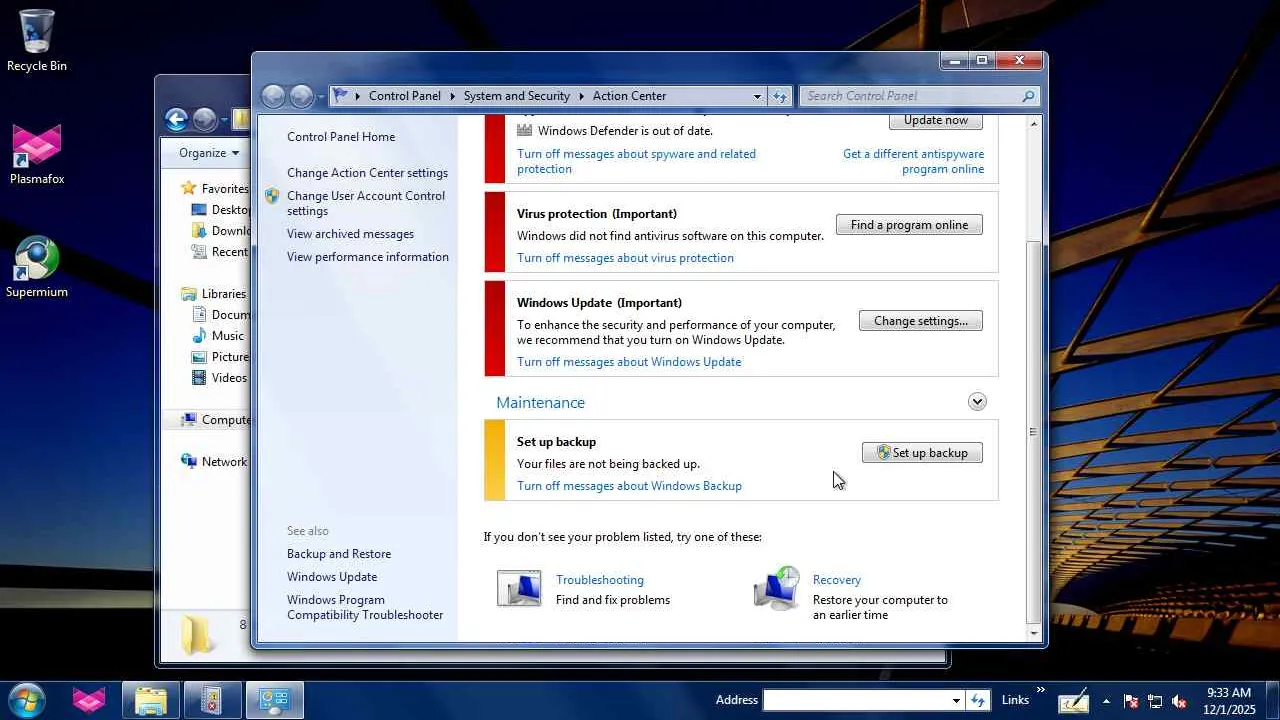
Task: Open the breadcrumb arrow before Control Panel
Action: tap(358, 96)
